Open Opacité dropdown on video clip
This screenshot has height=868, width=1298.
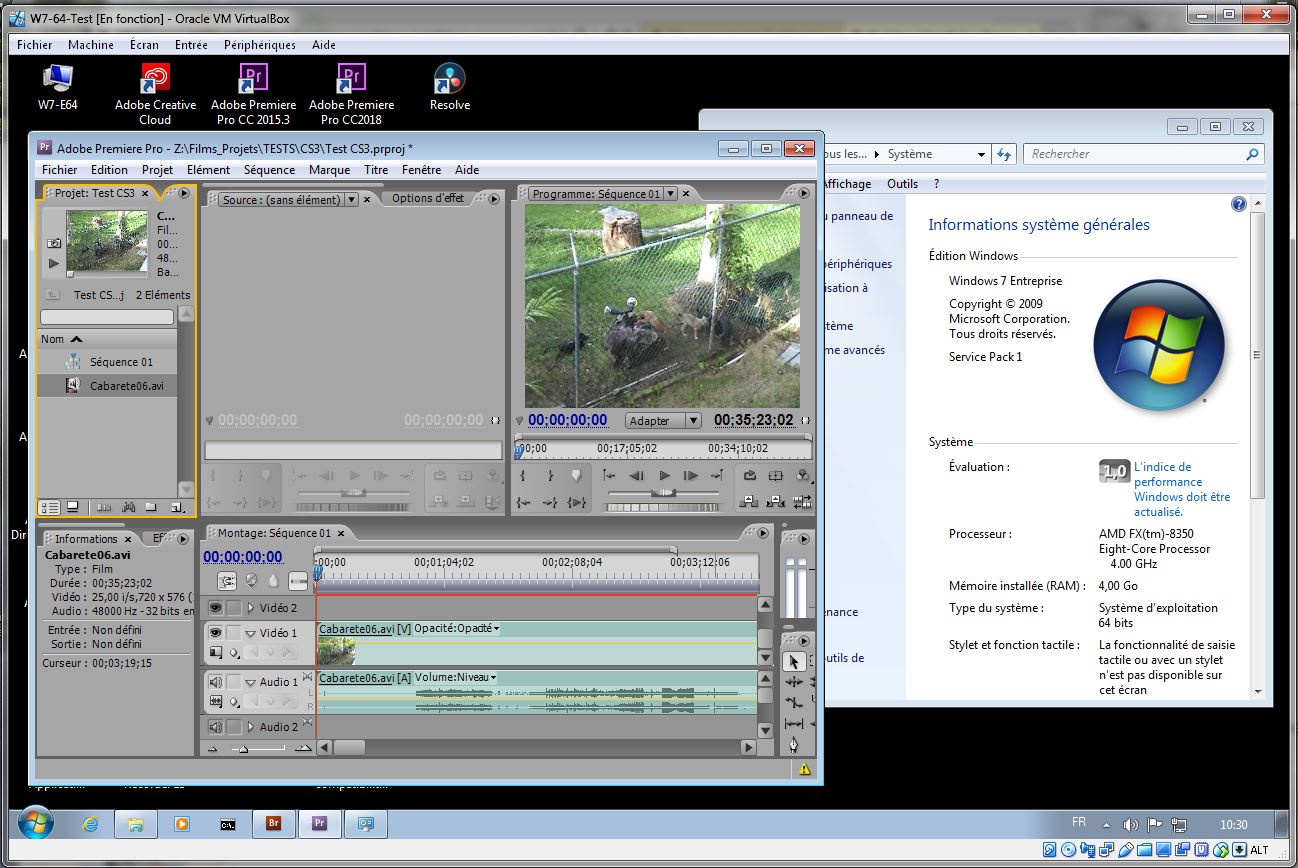coord(496,629)
